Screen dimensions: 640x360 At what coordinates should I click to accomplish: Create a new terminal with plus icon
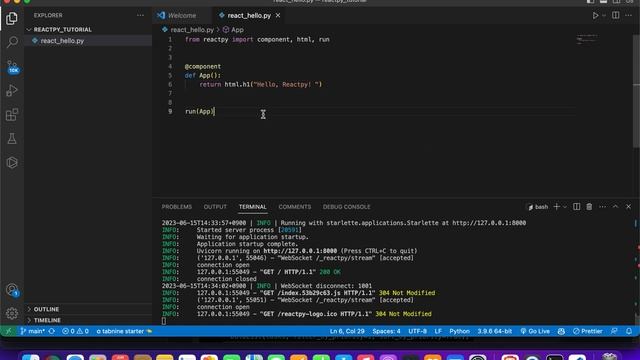pyautogui.click(x=556, y=207)
